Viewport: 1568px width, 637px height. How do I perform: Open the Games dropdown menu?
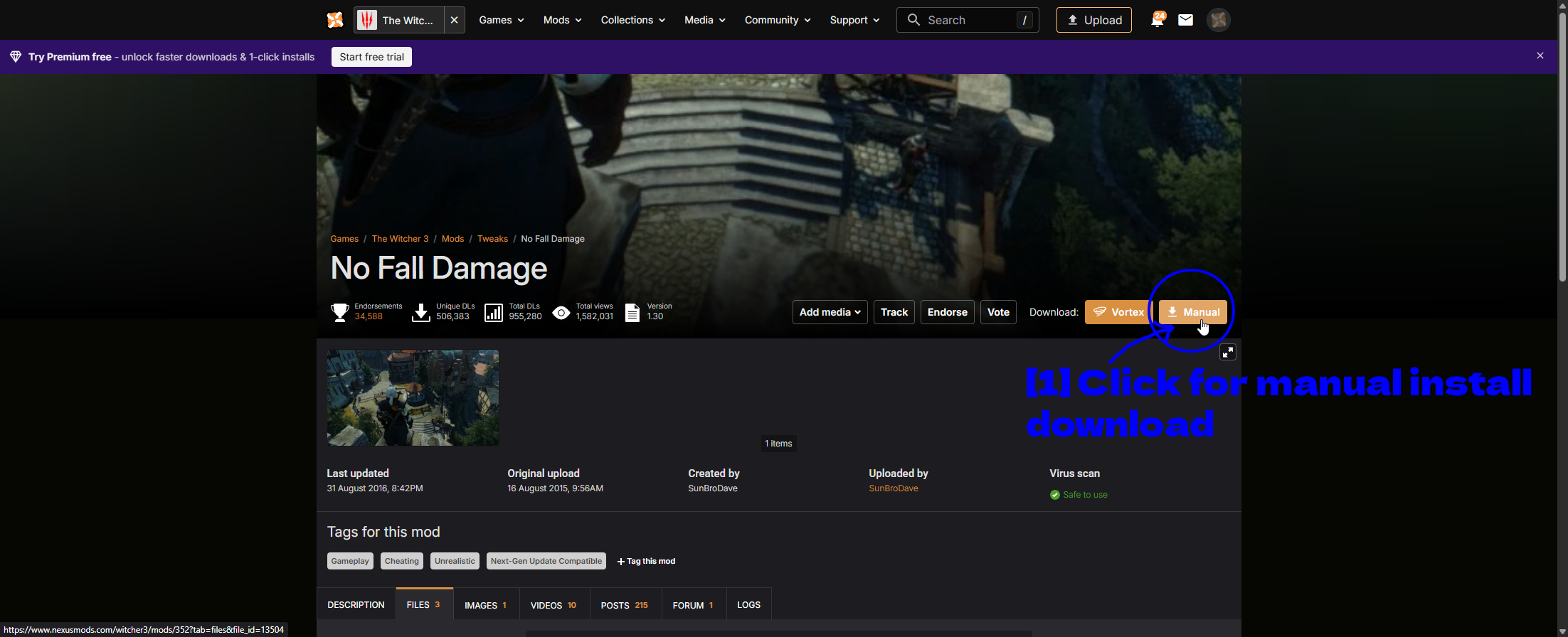[502, 20]
